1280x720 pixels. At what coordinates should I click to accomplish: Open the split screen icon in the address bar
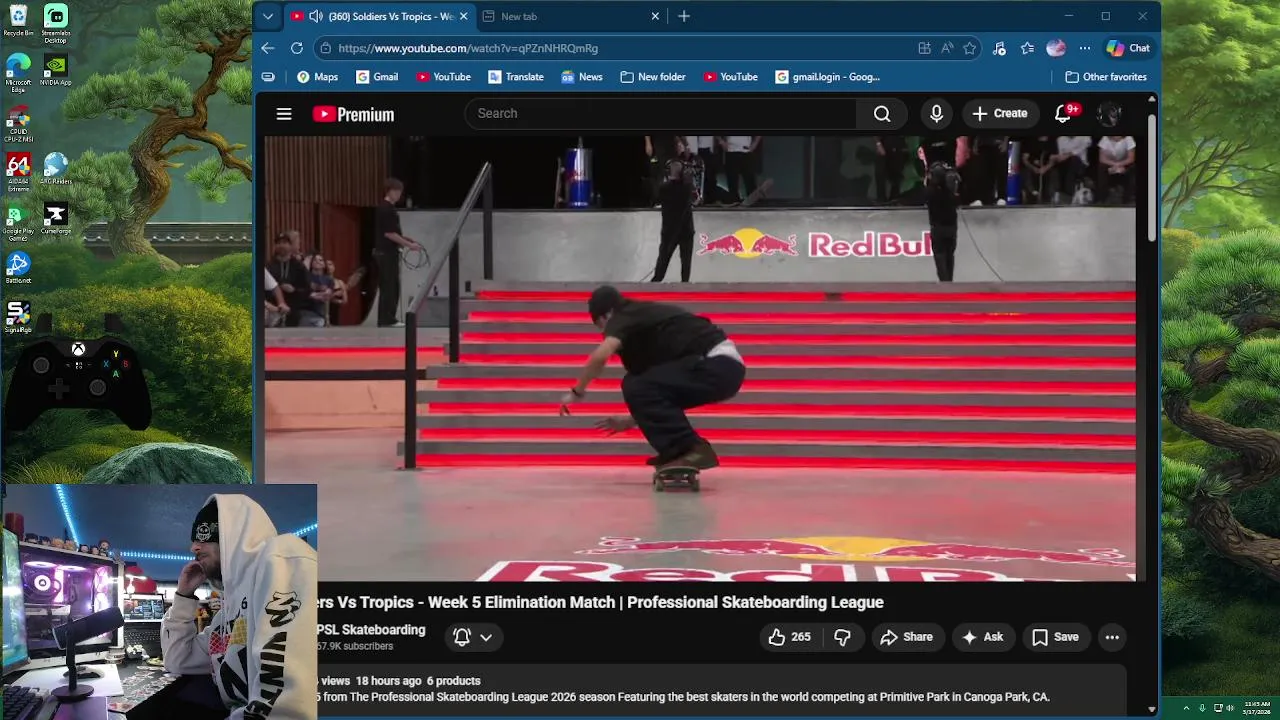924,48
